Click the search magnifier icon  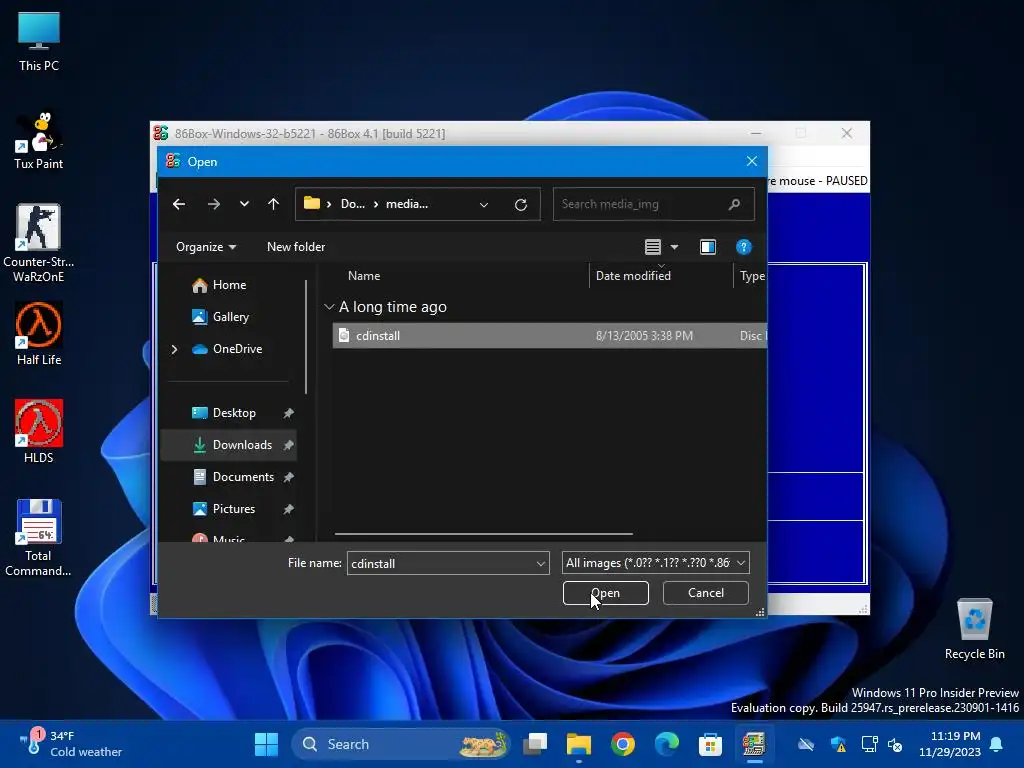coord(734,204)
